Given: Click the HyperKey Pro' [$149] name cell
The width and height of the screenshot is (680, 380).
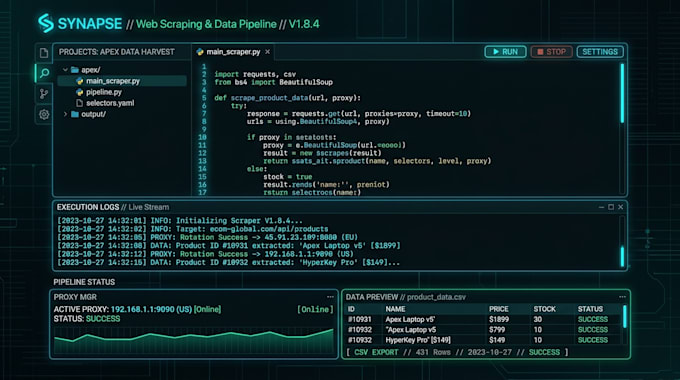Looking at the screenshot, I should click(418, 340).
